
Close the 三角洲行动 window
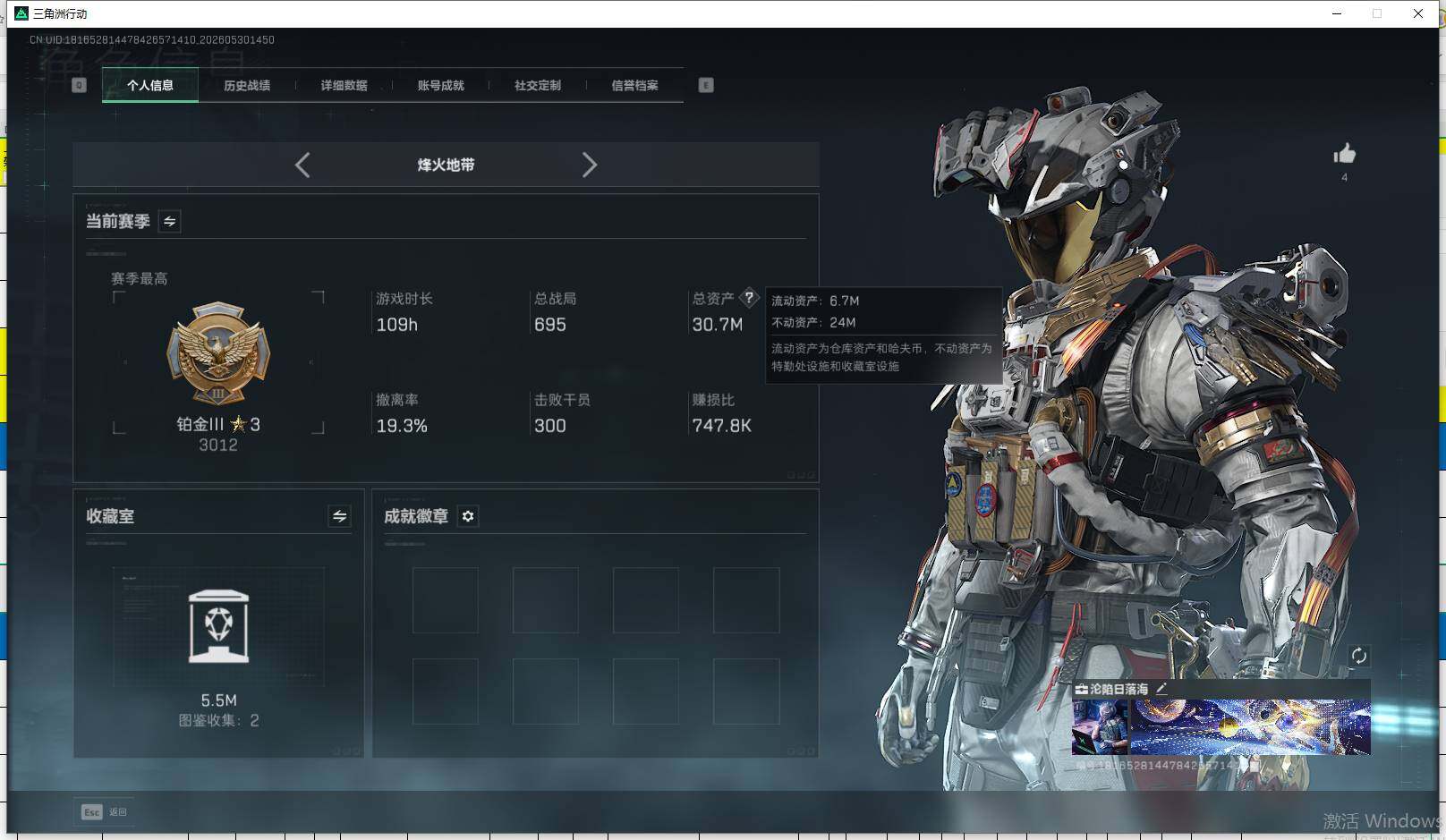pos(1417,13)
